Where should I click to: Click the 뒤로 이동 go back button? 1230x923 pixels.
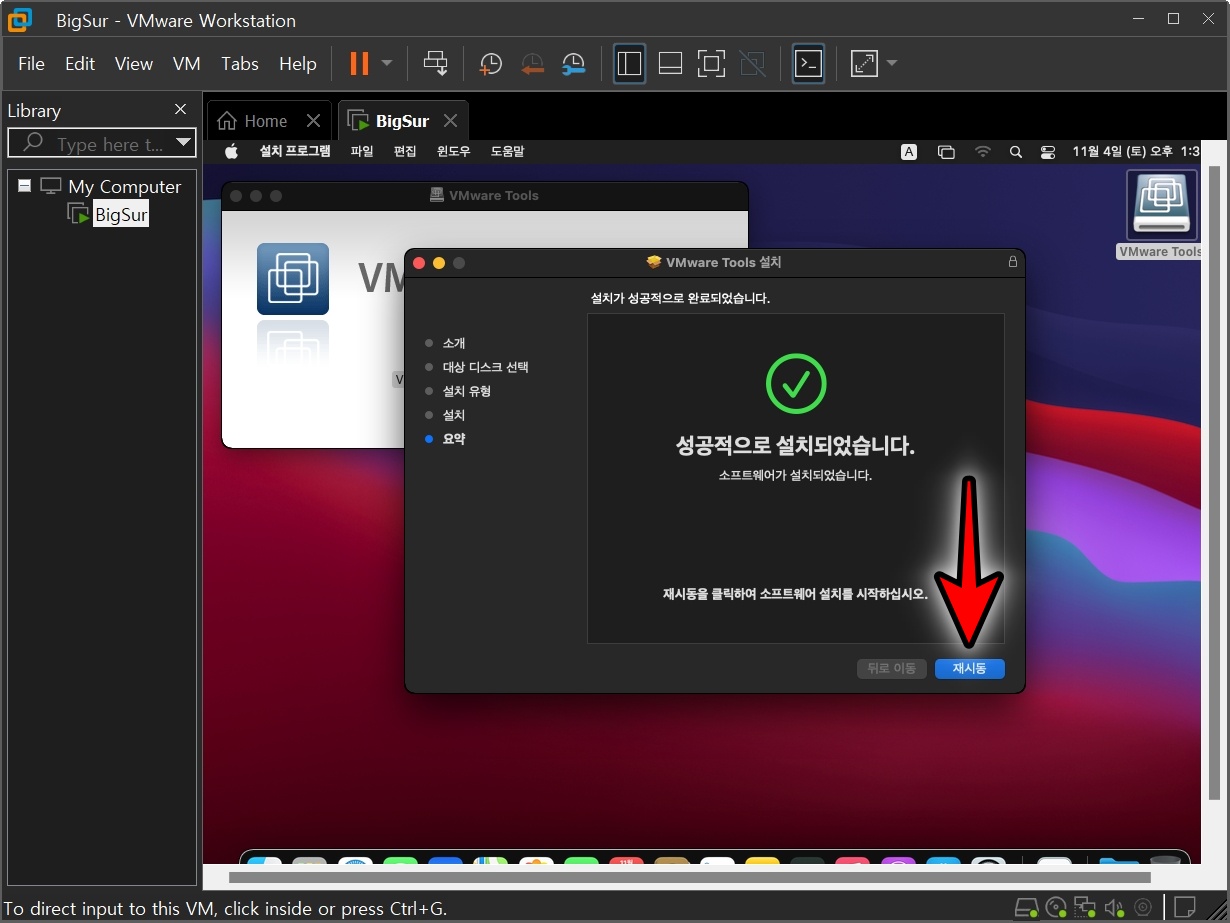point(891,669)
